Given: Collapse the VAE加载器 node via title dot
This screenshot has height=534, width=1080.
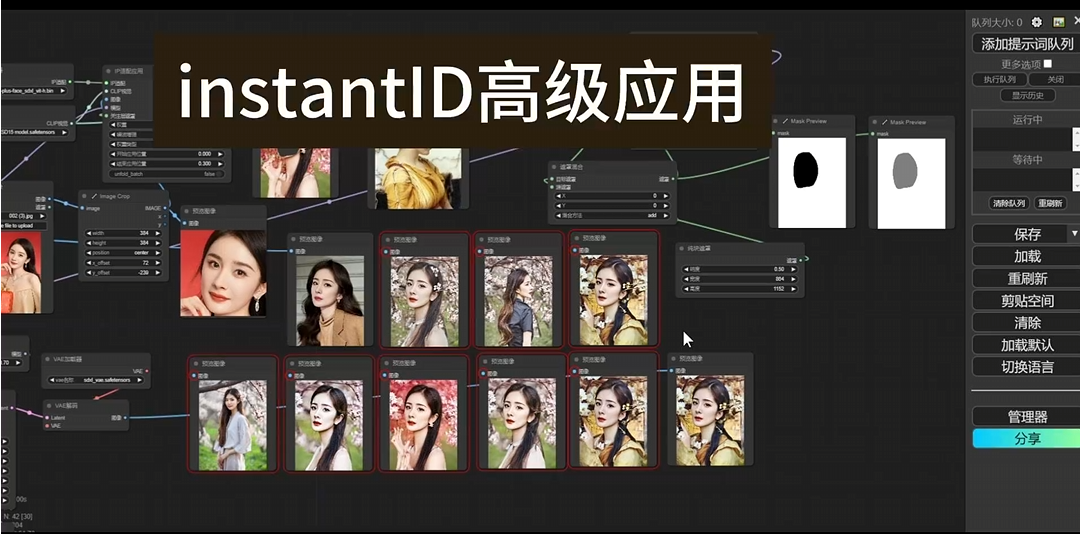Looking at the screenshot, I should click(48, 359).
